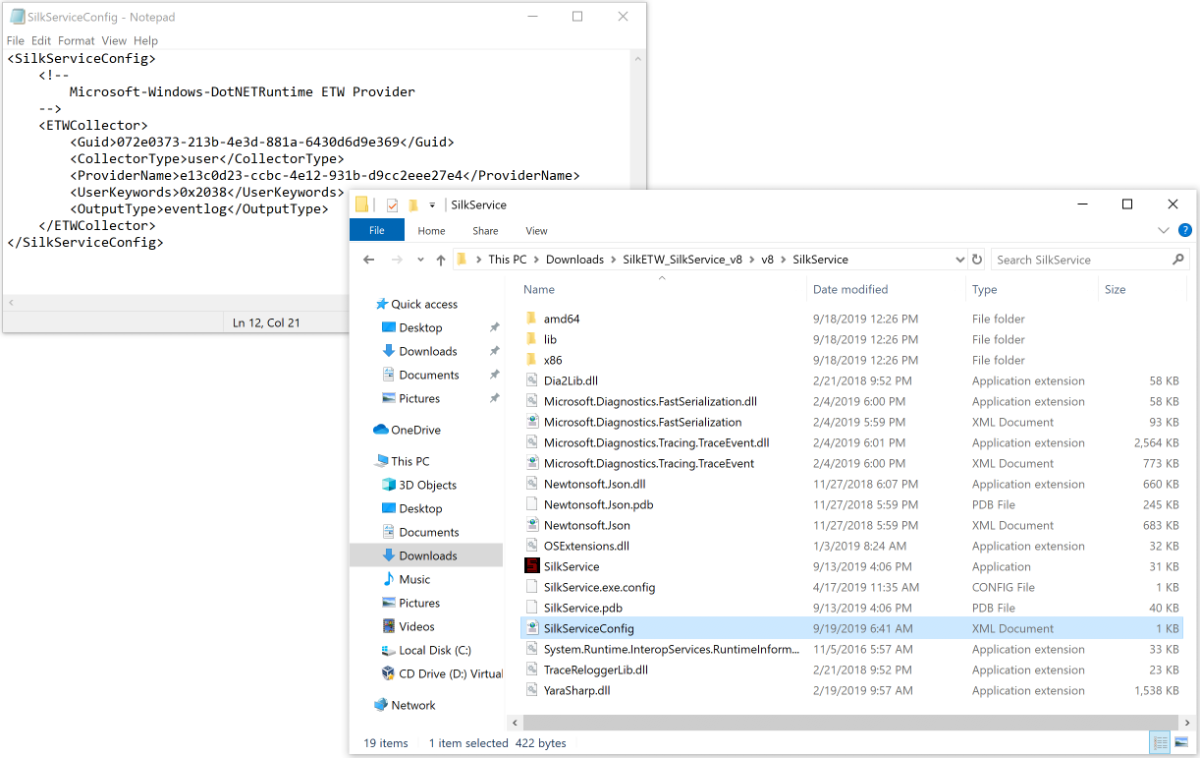Open the Format menu in Notepad
Viewport: 1200px width, 758px height.
pyautogui.click(x=76, y=41)
